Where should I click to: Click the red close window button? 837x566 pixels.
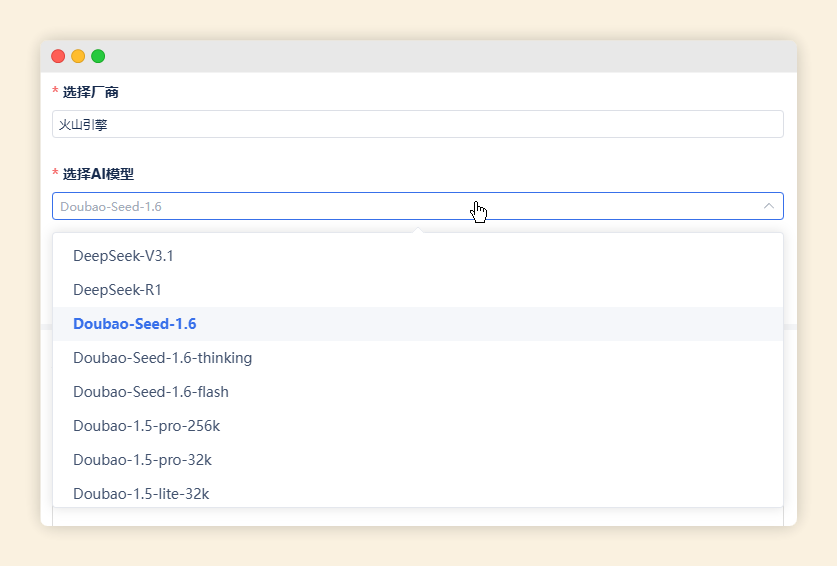click(x=58, y=56)
